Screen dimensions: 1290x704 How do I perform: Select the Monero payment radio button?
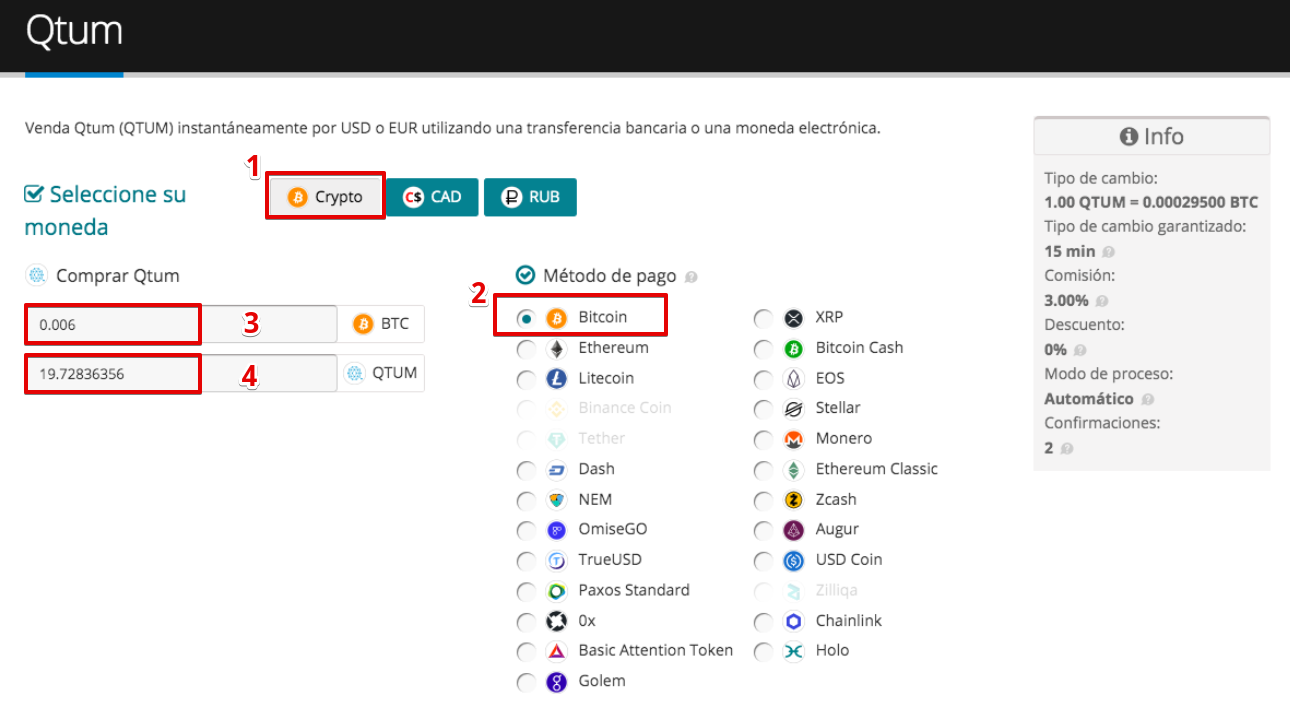pyautogui.click(x=763, y=440)
